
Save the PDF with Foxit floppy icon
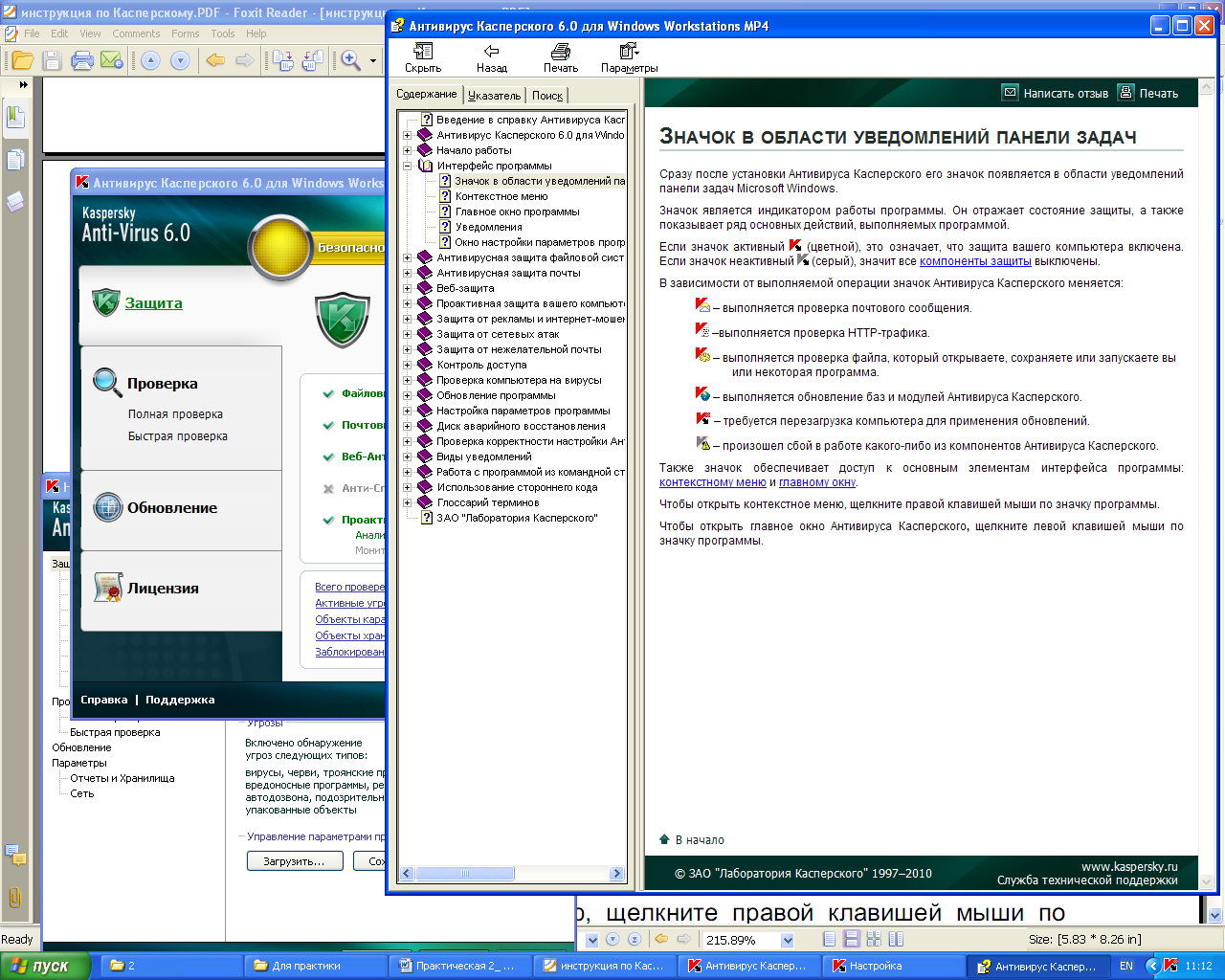52,60
